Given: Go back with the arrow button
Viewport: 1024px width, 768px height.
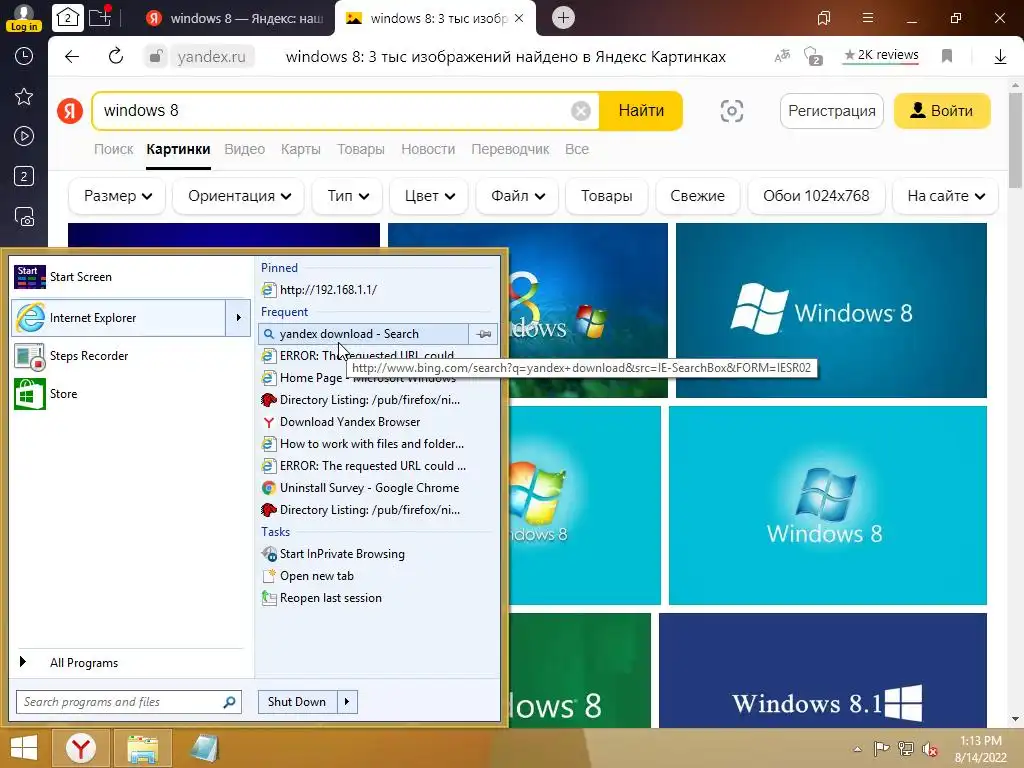Looking at the screenshot, I should coord(72,57).
